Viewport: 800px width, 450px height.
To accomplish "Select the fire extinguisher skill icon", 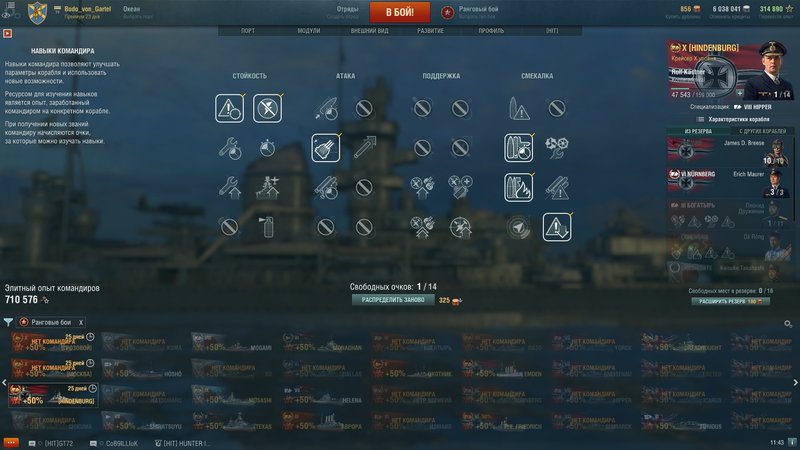I will [x=267, y=227].
